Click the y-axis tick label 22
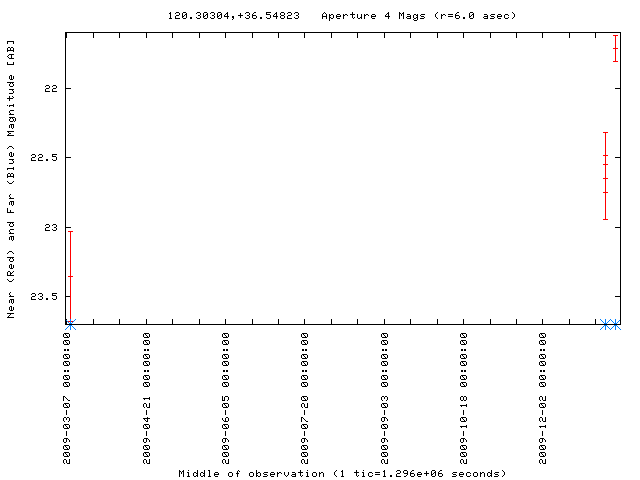 pyautogui.click(x=51, y=89)
